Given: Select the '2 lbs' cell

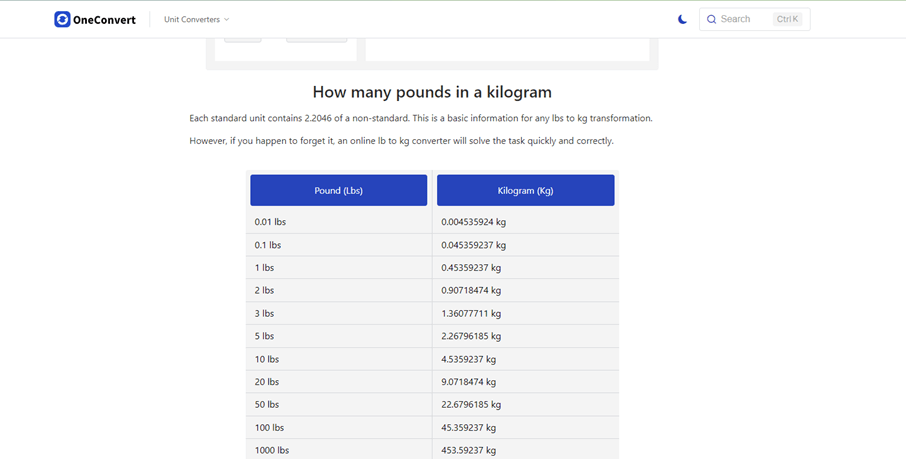Looking at the screenshot, I should (339, 290).
